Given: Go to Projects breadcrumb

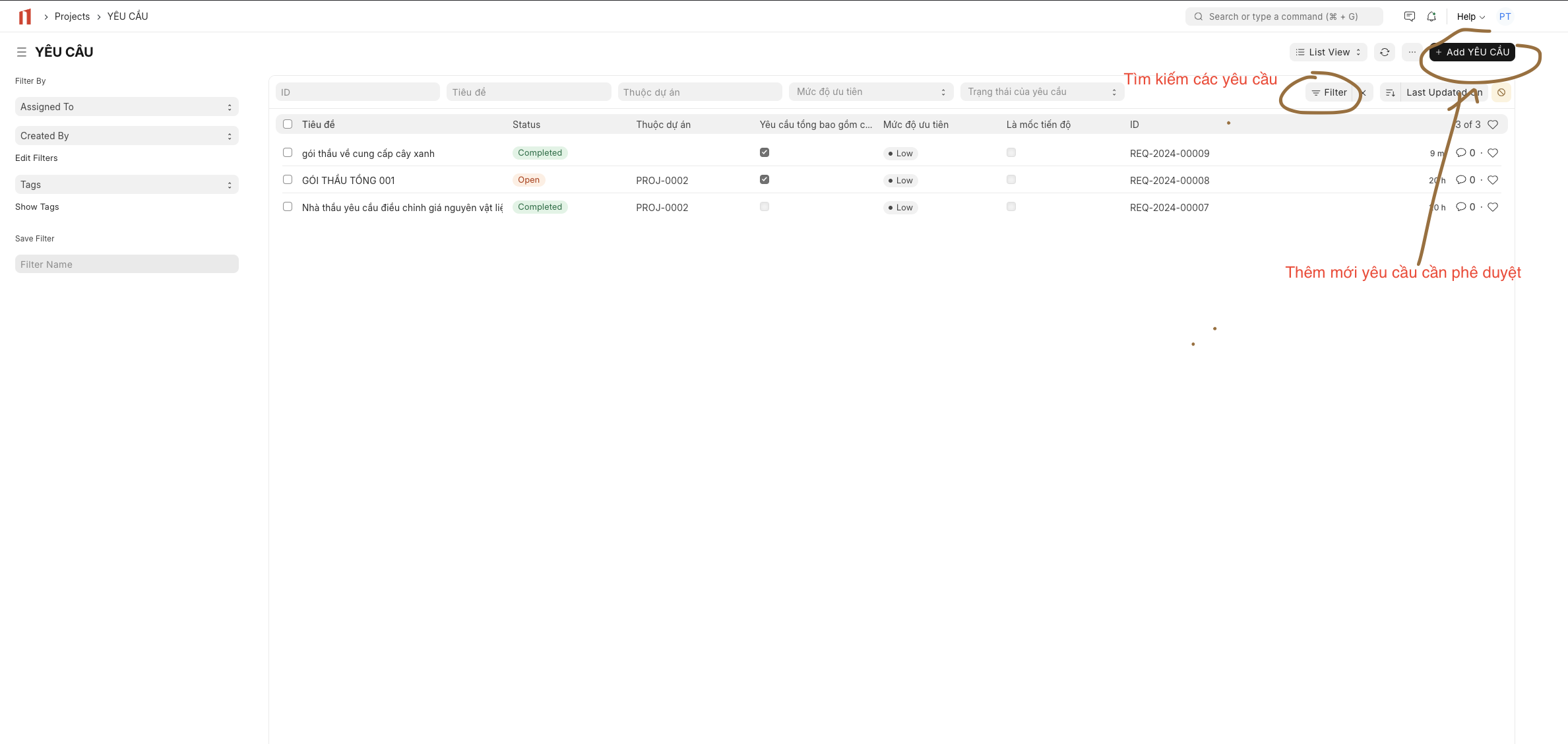Looking at the screenshot, I should pos(72,16).
